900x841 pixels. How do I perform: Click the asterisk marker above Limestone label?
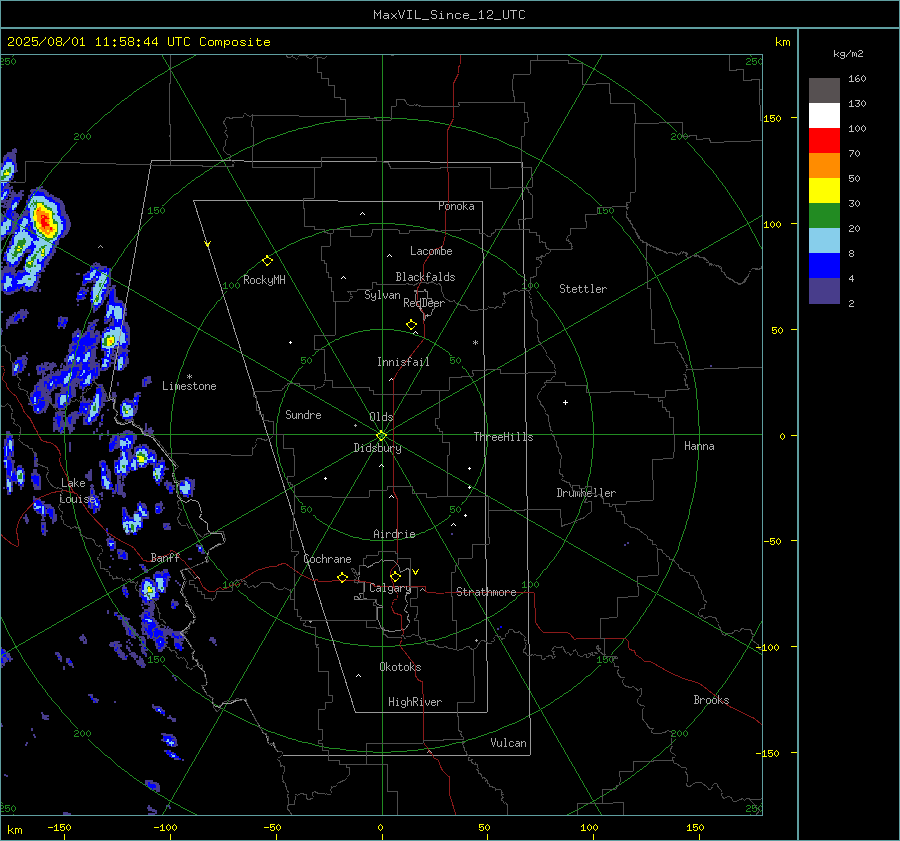[x=189, y=377]
